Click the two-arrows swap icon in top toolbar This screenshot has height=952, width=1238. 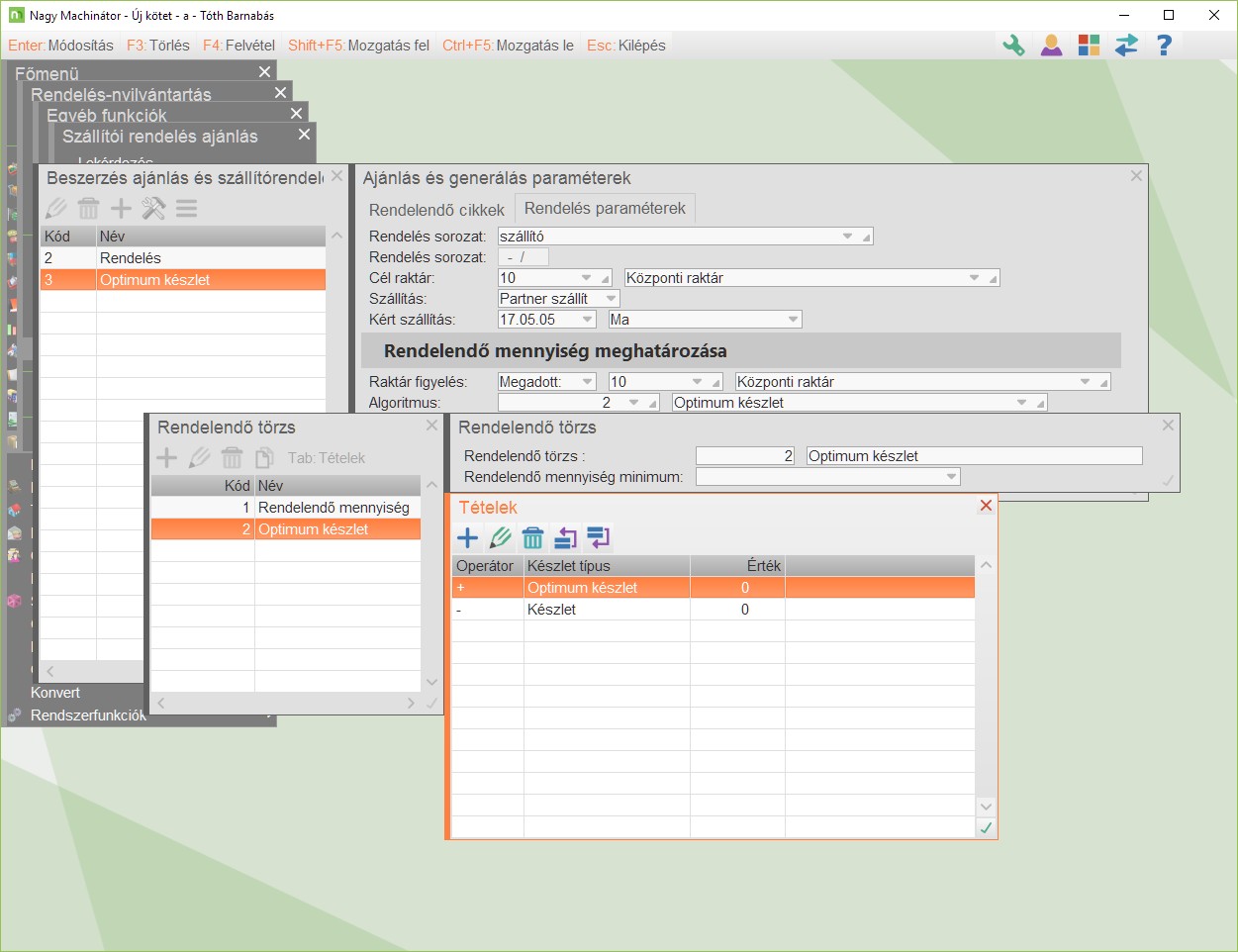[1126, 46]
